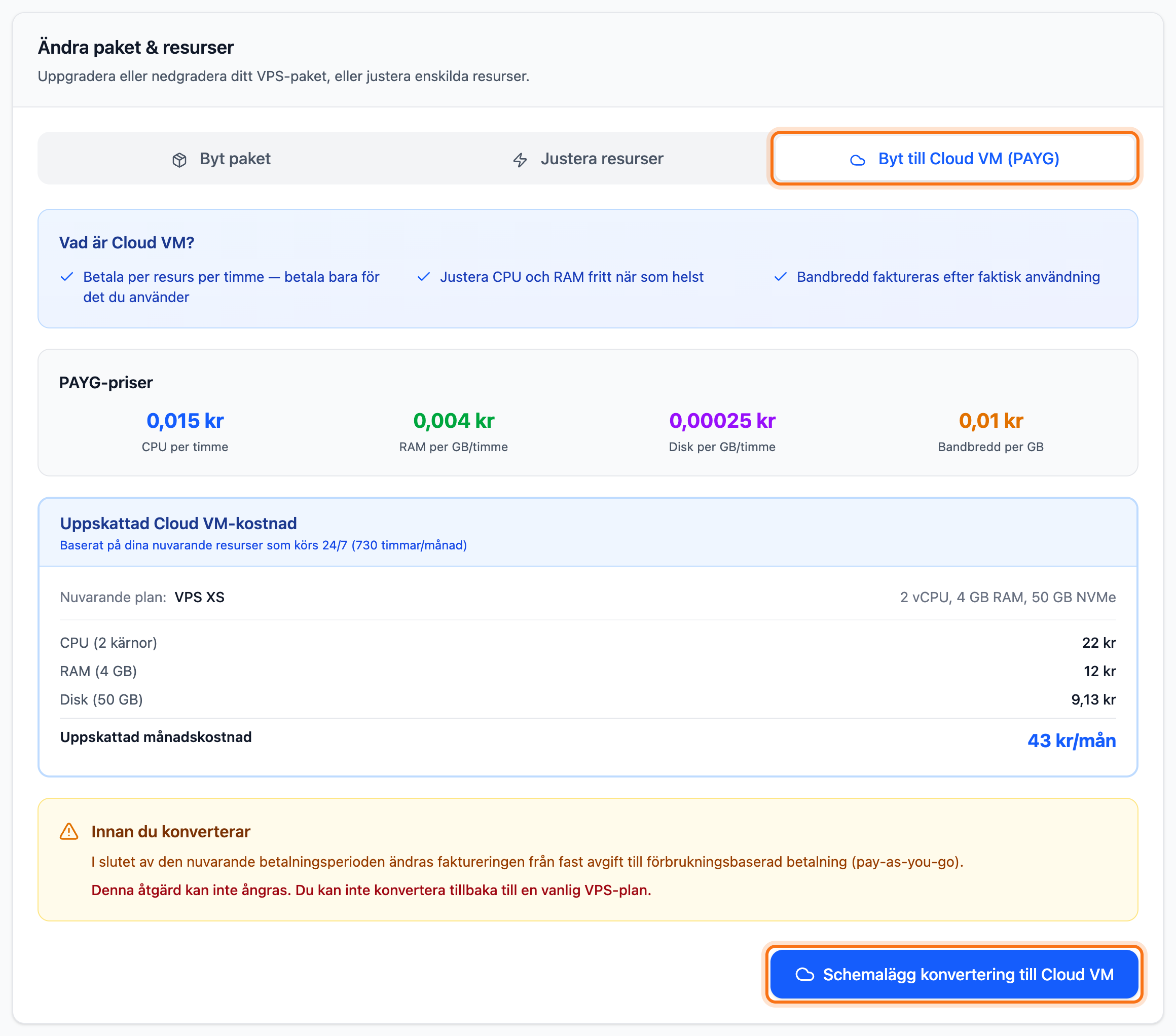Click the 43 kr/mån total

pos(1071,741)
